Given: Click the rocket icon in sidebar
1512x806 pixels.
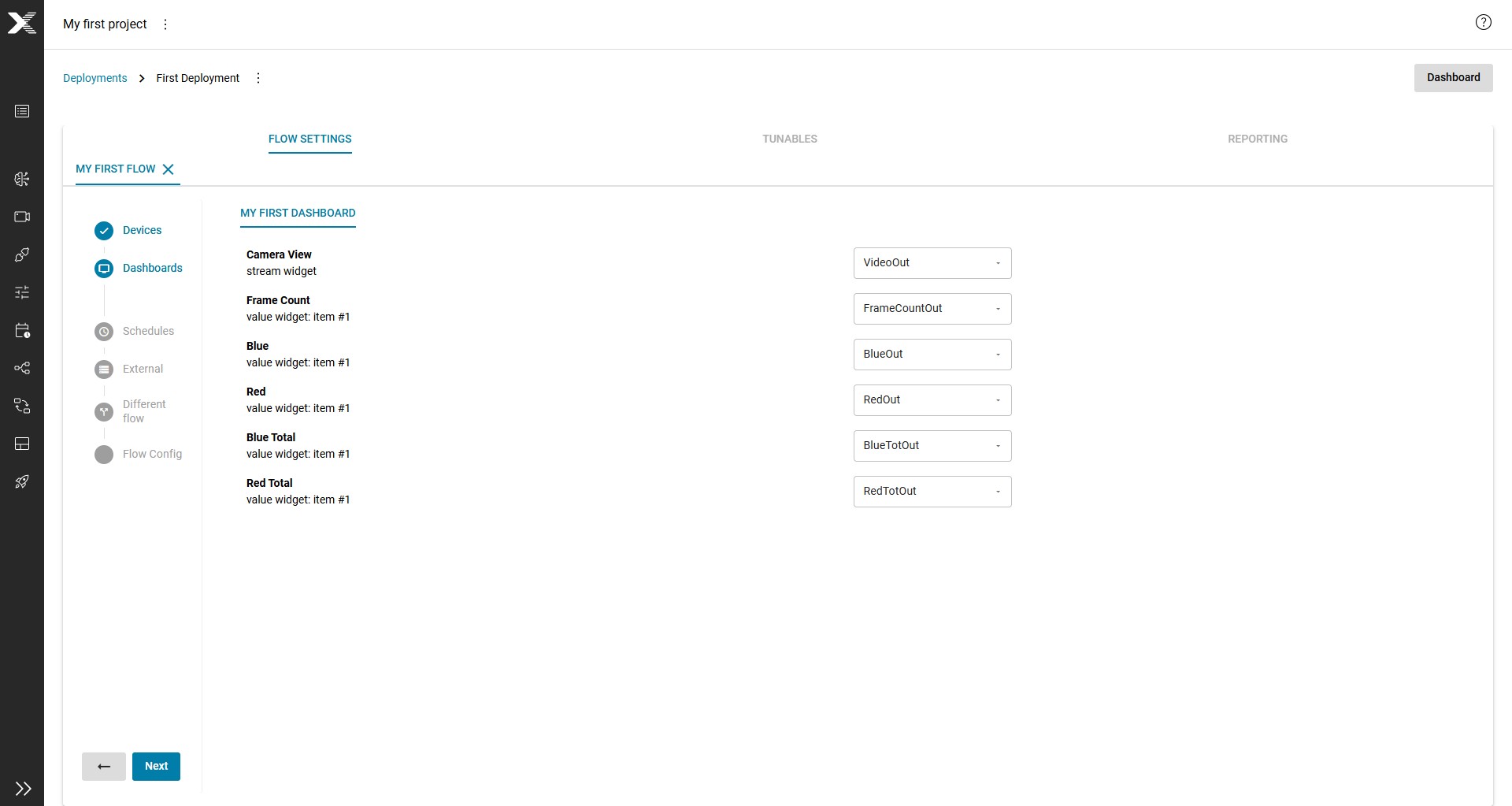Looking at the screenshot, I should (x=22, y=481).
